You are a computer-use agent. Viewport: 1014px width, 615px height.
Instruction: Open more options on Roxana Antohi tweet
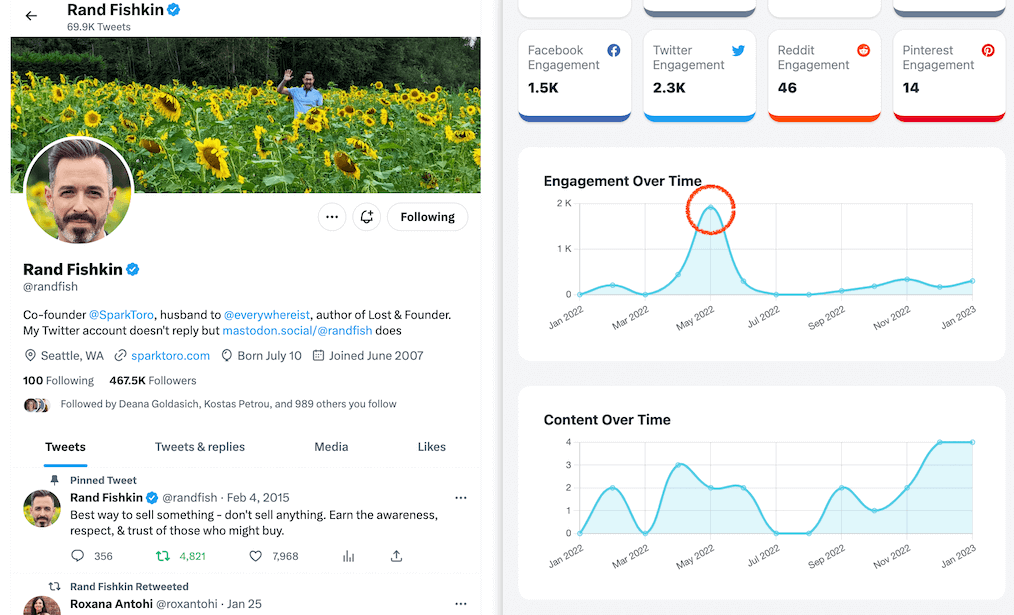click(x=460, y=604)
